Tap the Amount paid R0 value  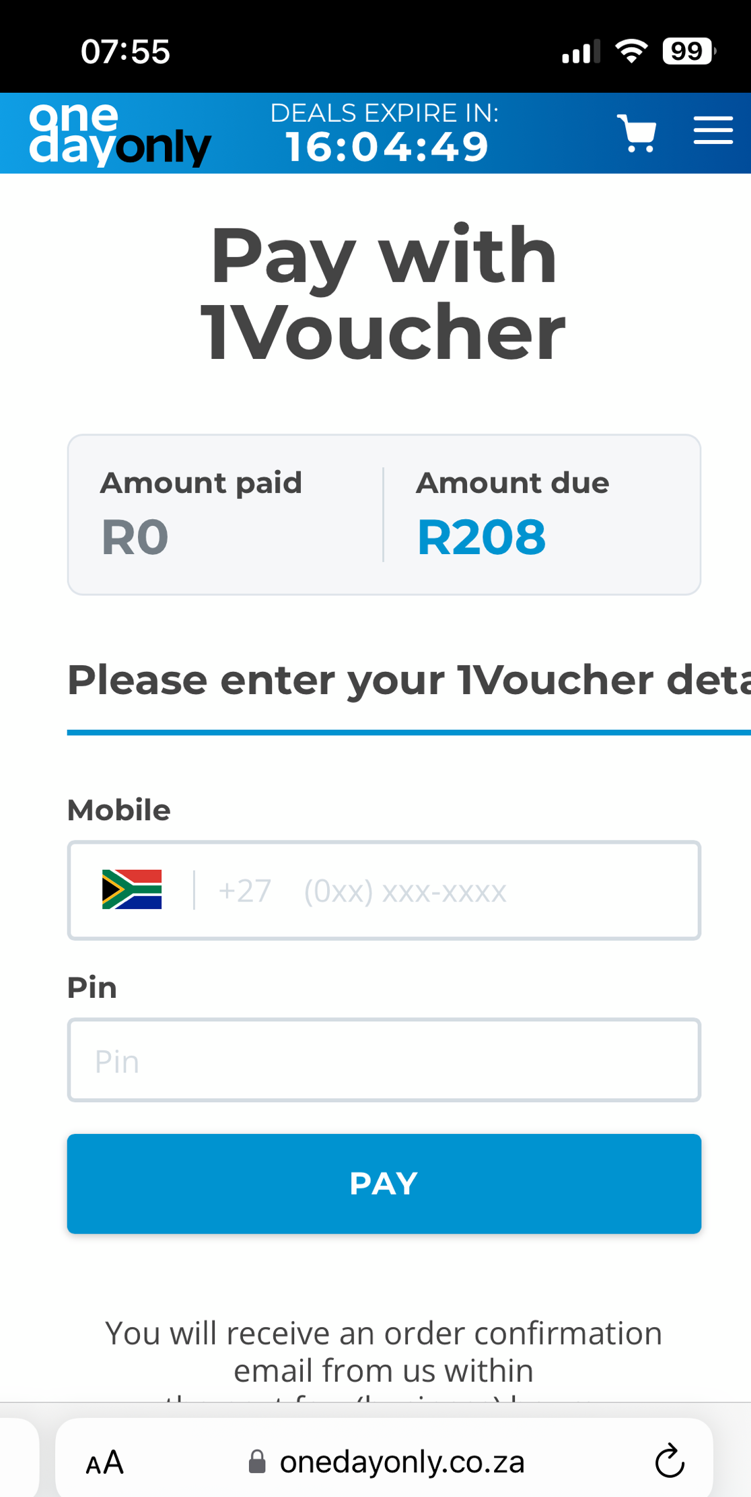click(134, 537)
